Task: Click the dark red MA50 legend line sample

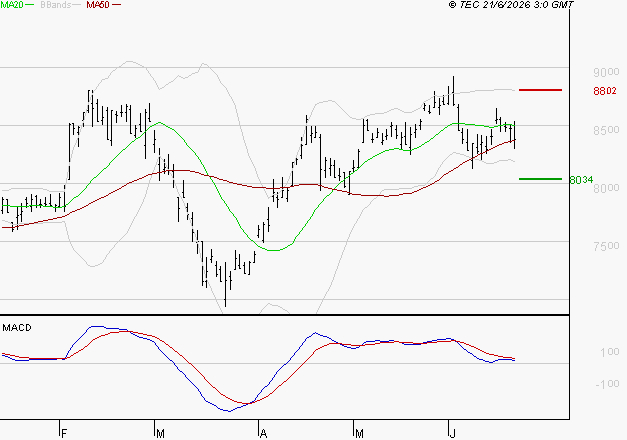Action: 116,5
